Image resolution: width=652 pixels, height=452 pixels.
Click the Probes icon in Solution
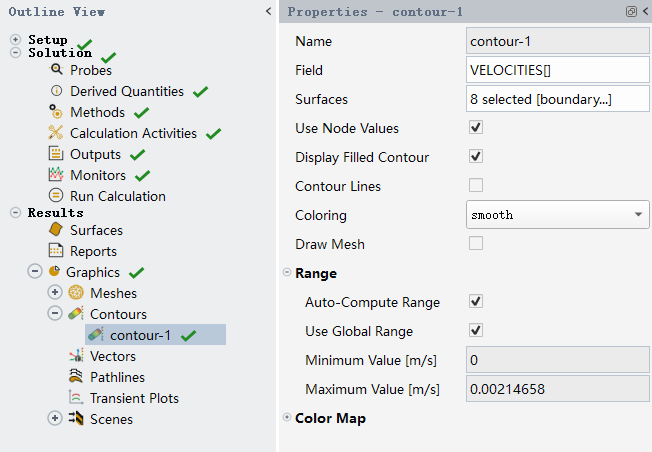(x=56, y=70)
